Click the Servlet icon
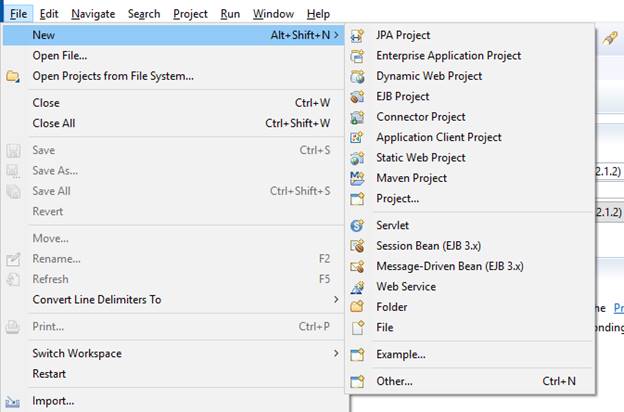This screenshot has width=624, height=412. point(358,226)
